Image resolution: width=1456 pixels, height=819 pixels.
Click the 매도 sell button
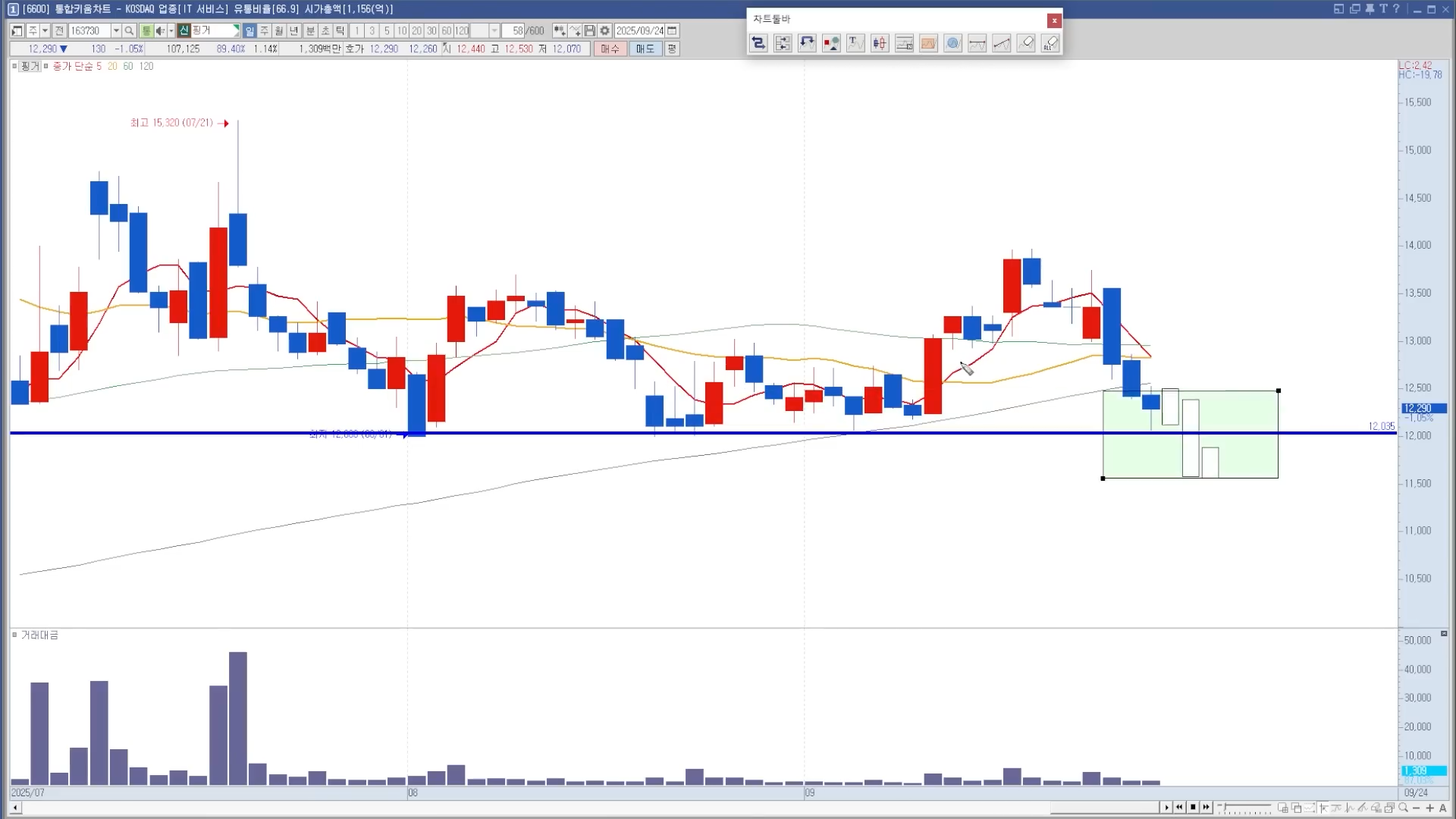tap(645, 49)
